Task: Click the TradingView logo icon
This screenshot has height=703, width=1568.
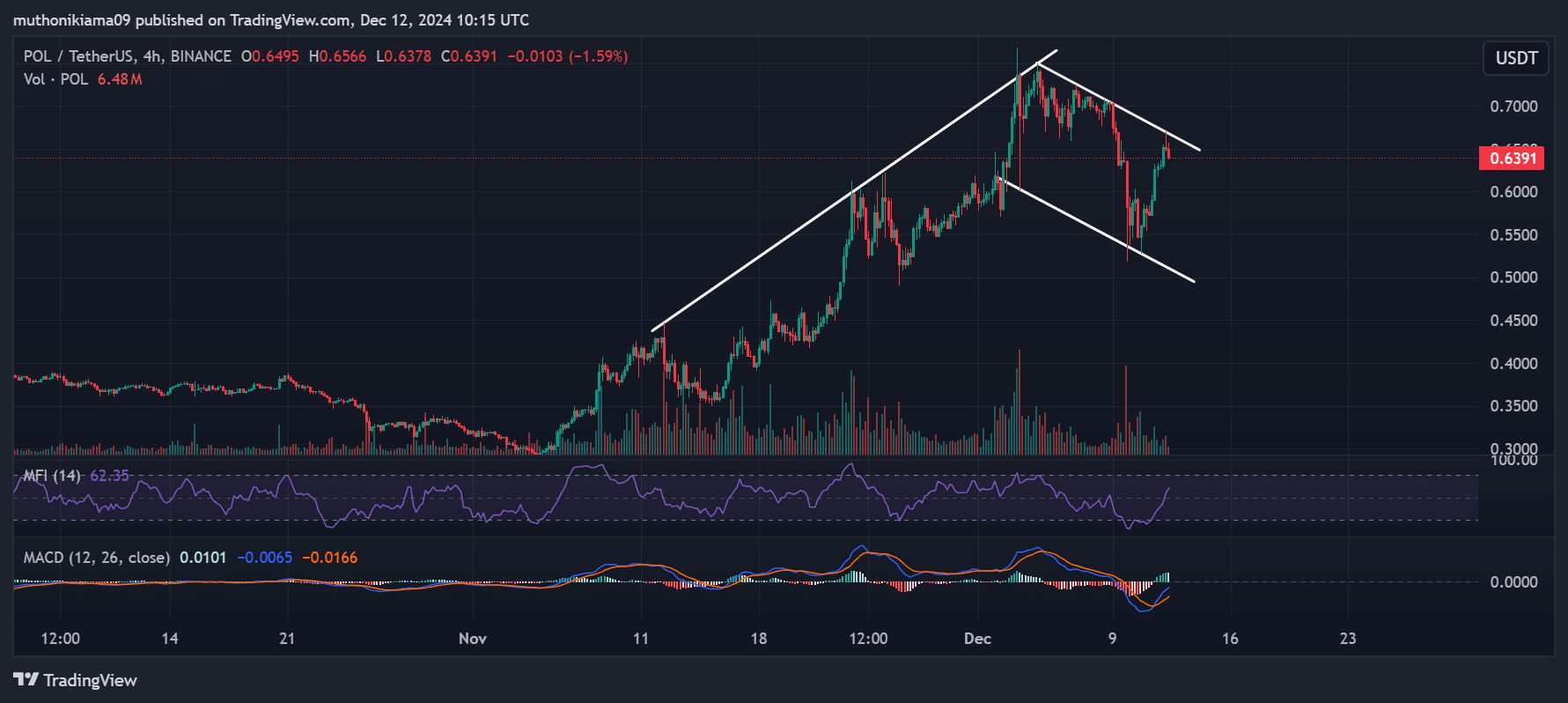Action: (x=26, y=680)
